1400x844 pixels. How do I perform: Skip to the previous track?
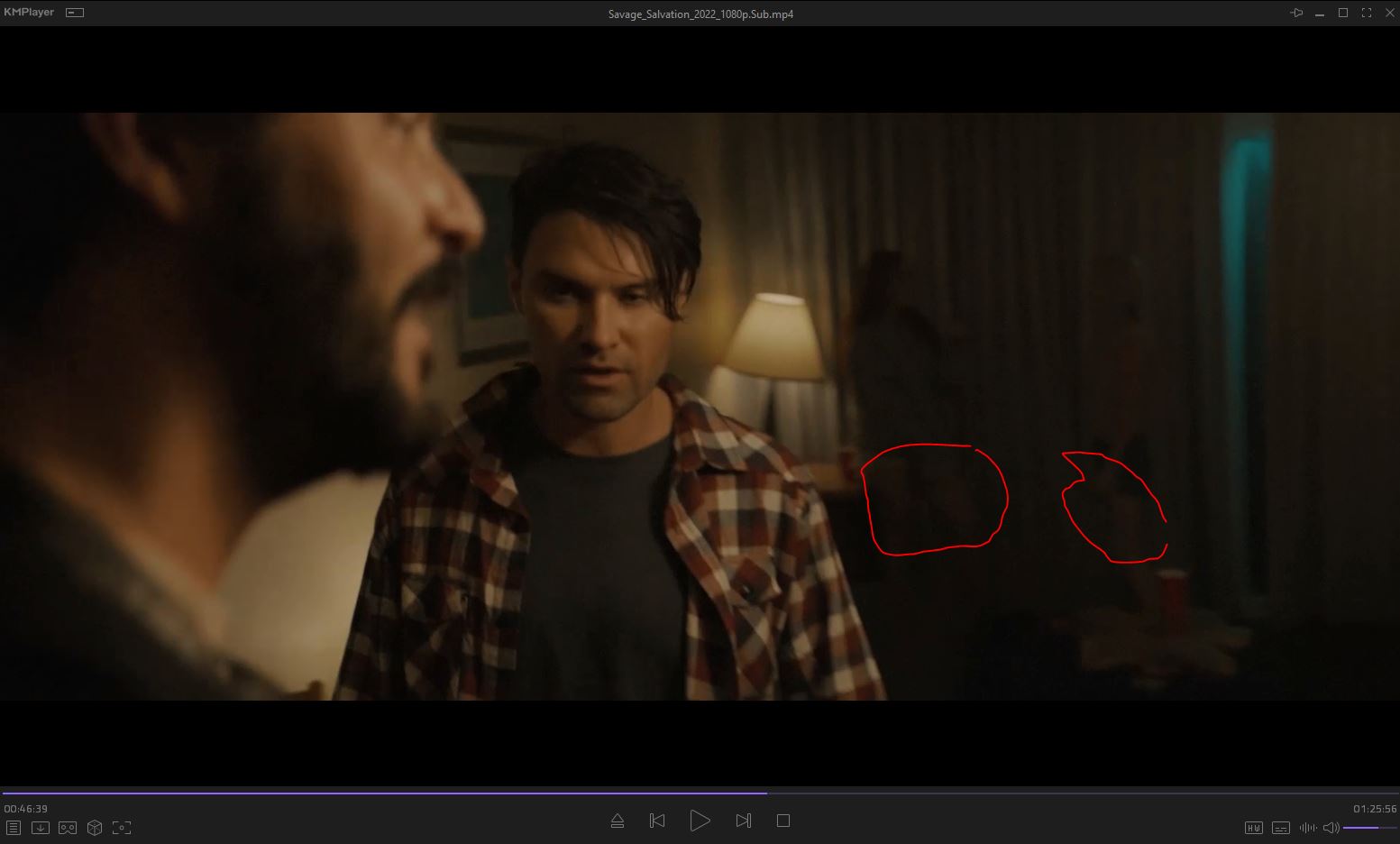pos(657,821)
